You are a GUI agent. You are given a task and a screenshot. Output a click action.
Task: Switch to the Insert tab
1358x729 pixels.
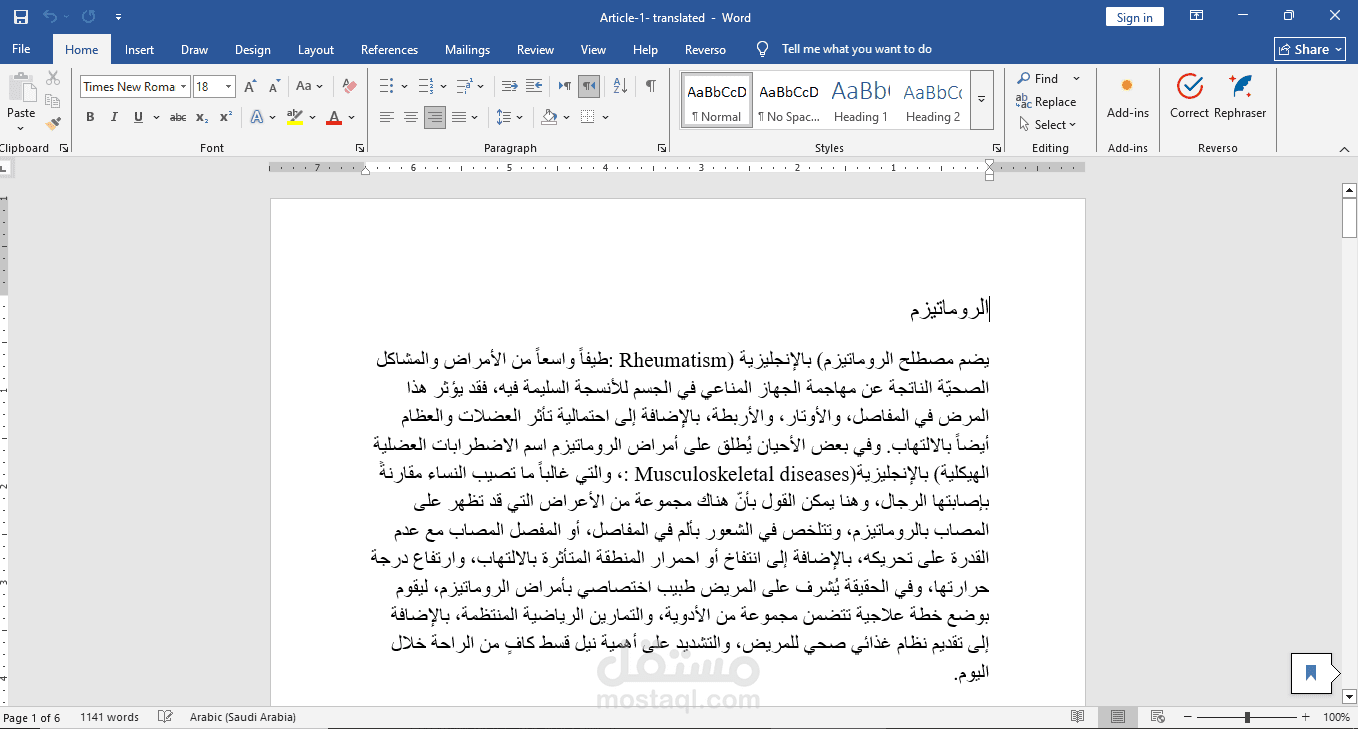139,50
